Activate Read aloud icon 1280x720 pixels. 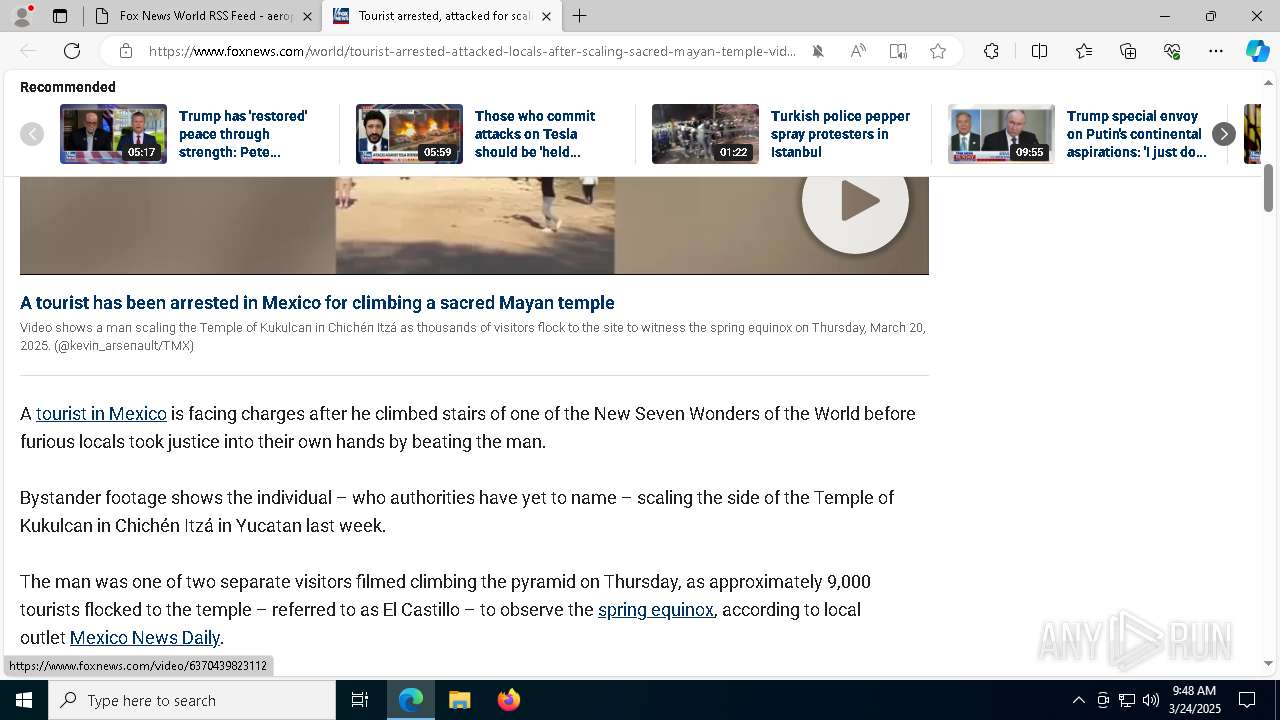tap(858, 51)
